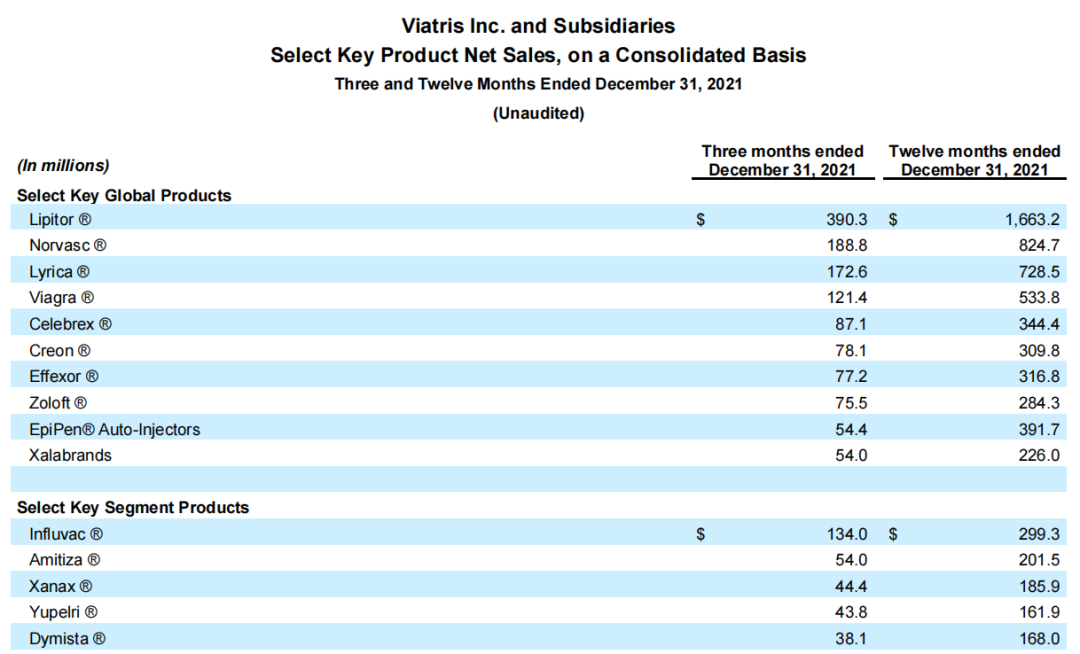Select the value 44.4 in the Xanax row

851,587
